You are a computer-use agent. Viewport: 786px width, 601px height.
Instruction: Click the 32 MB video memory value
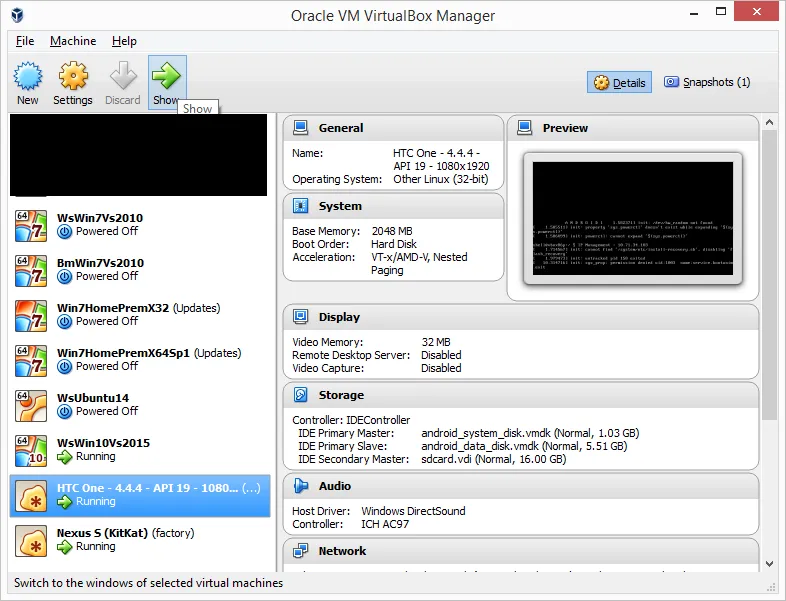[x=436, y=342]
